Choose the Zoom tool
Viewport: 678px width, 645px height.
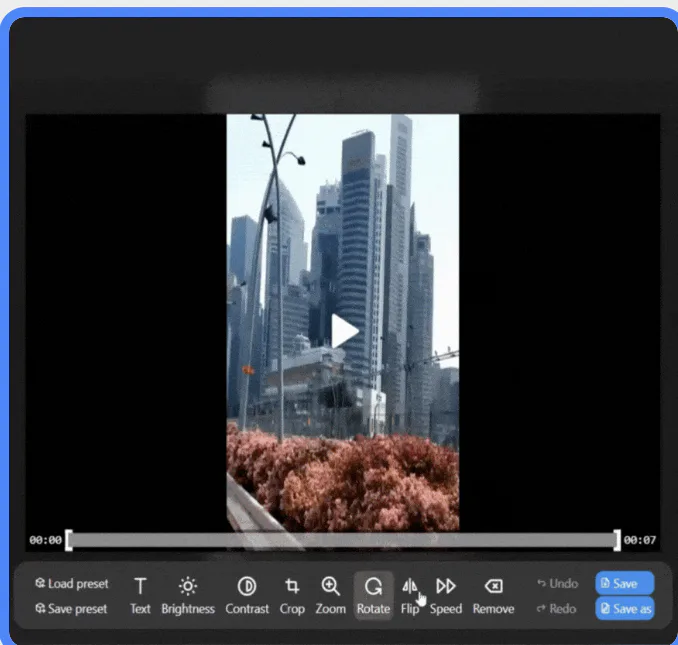pyautogui.click(x=330, y=596)
